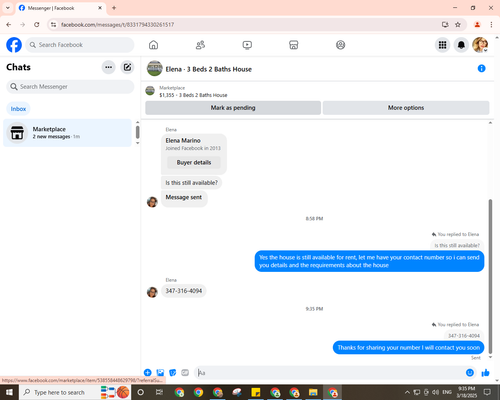
Task: Click the message text field Aa
Action: 330,373
